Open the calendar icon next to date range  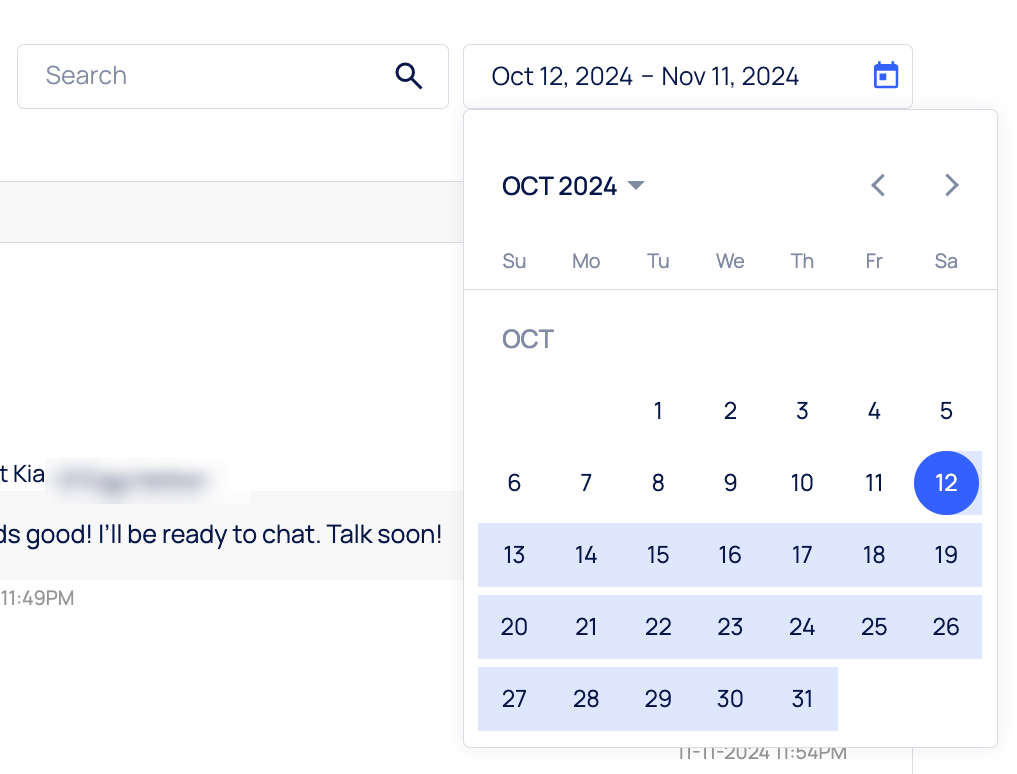(886, 75)
